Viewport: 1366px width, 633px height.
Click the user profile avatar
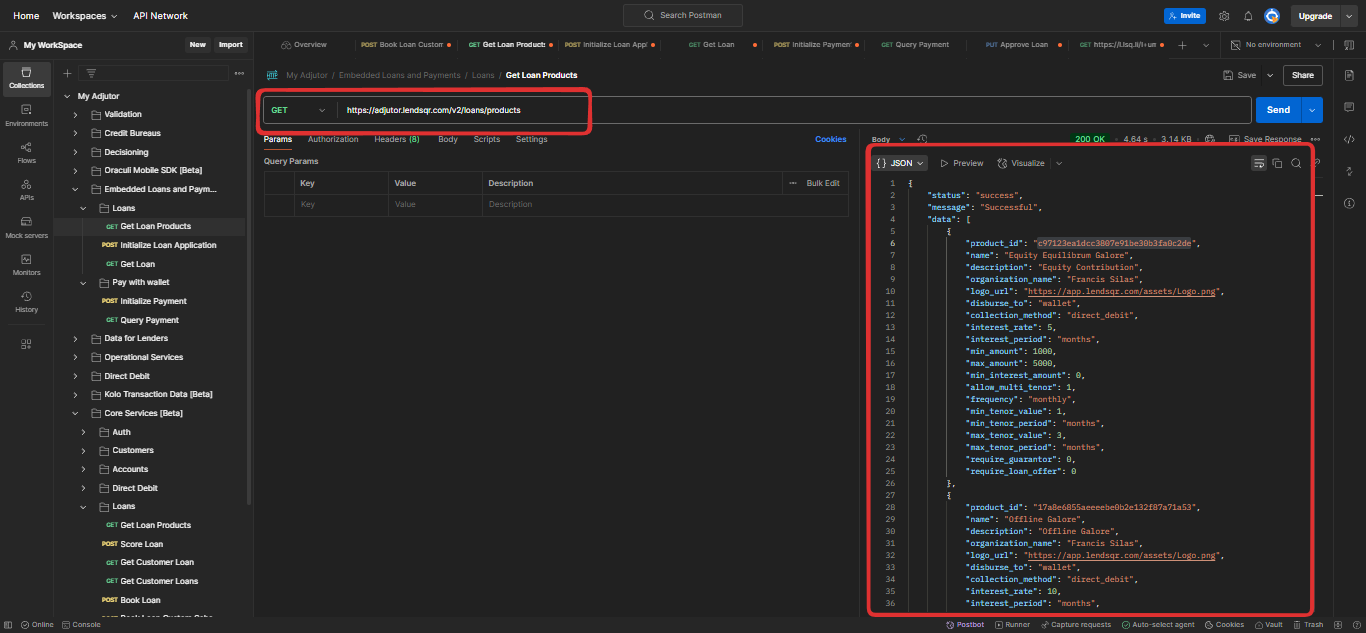tap(1272, 16)
